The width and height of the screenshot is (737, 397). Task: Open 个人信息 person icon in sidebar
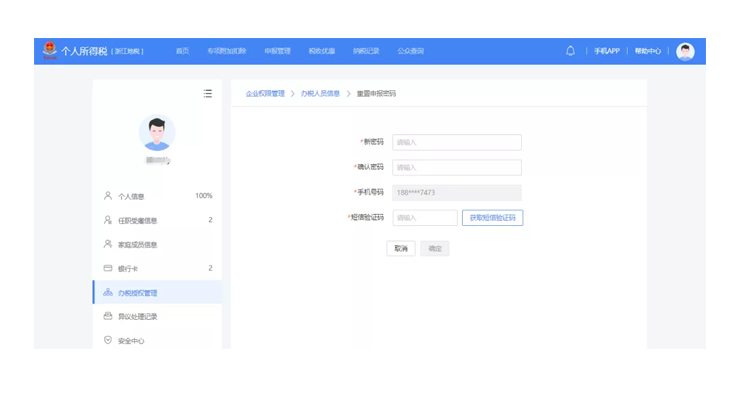(108, 195)
